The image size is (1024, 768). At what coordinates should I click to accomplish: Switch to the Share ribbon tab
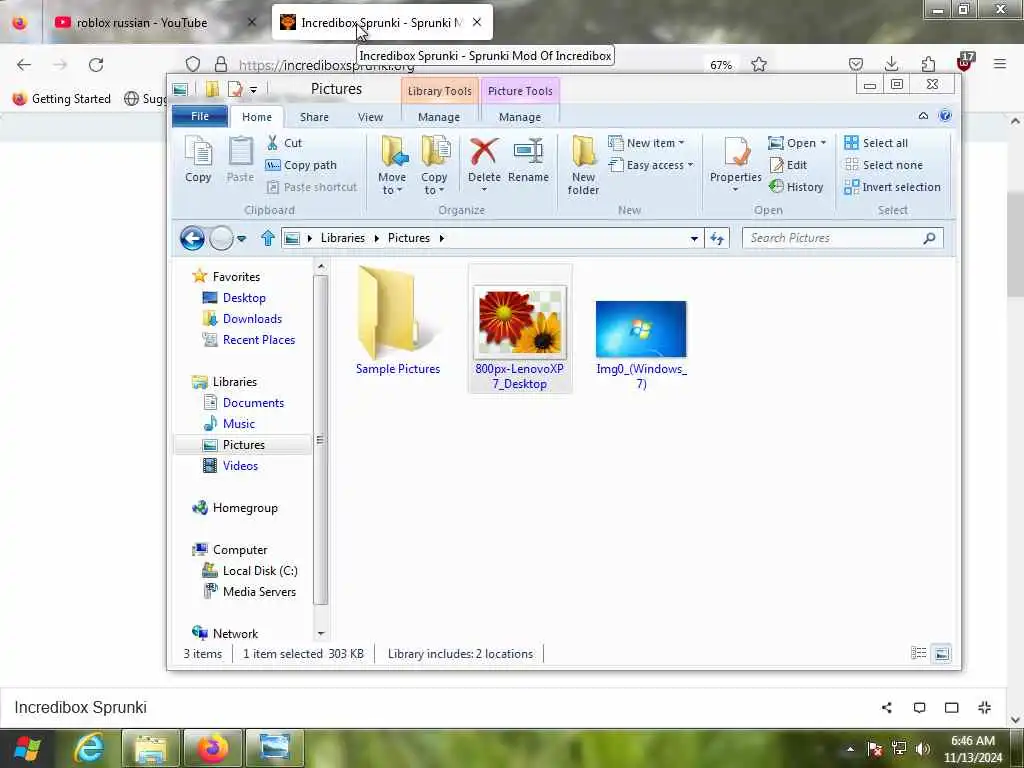point(314,117)
